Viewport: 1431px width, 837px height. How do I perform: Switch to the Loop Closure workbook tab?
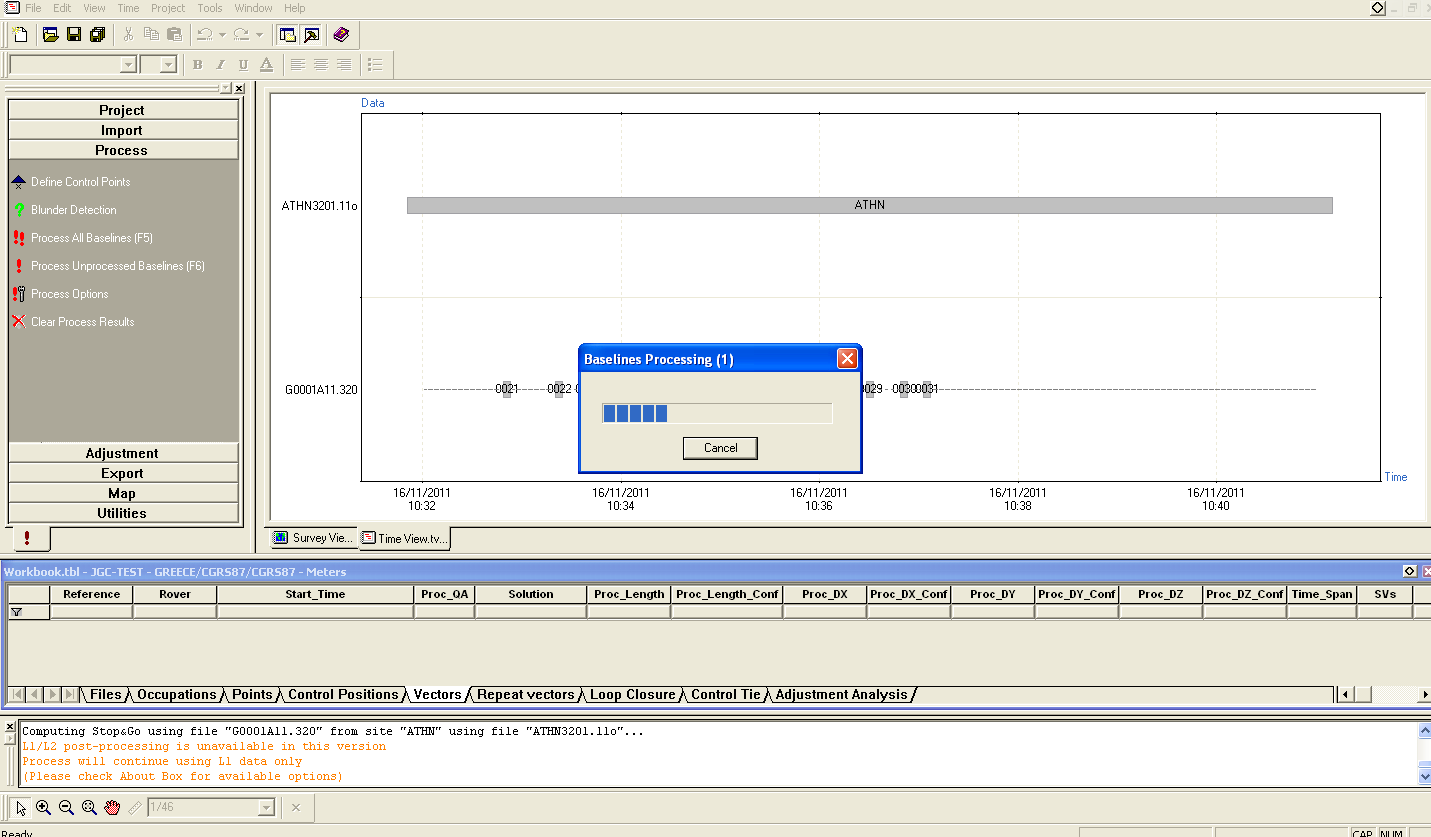pos(632,694)
